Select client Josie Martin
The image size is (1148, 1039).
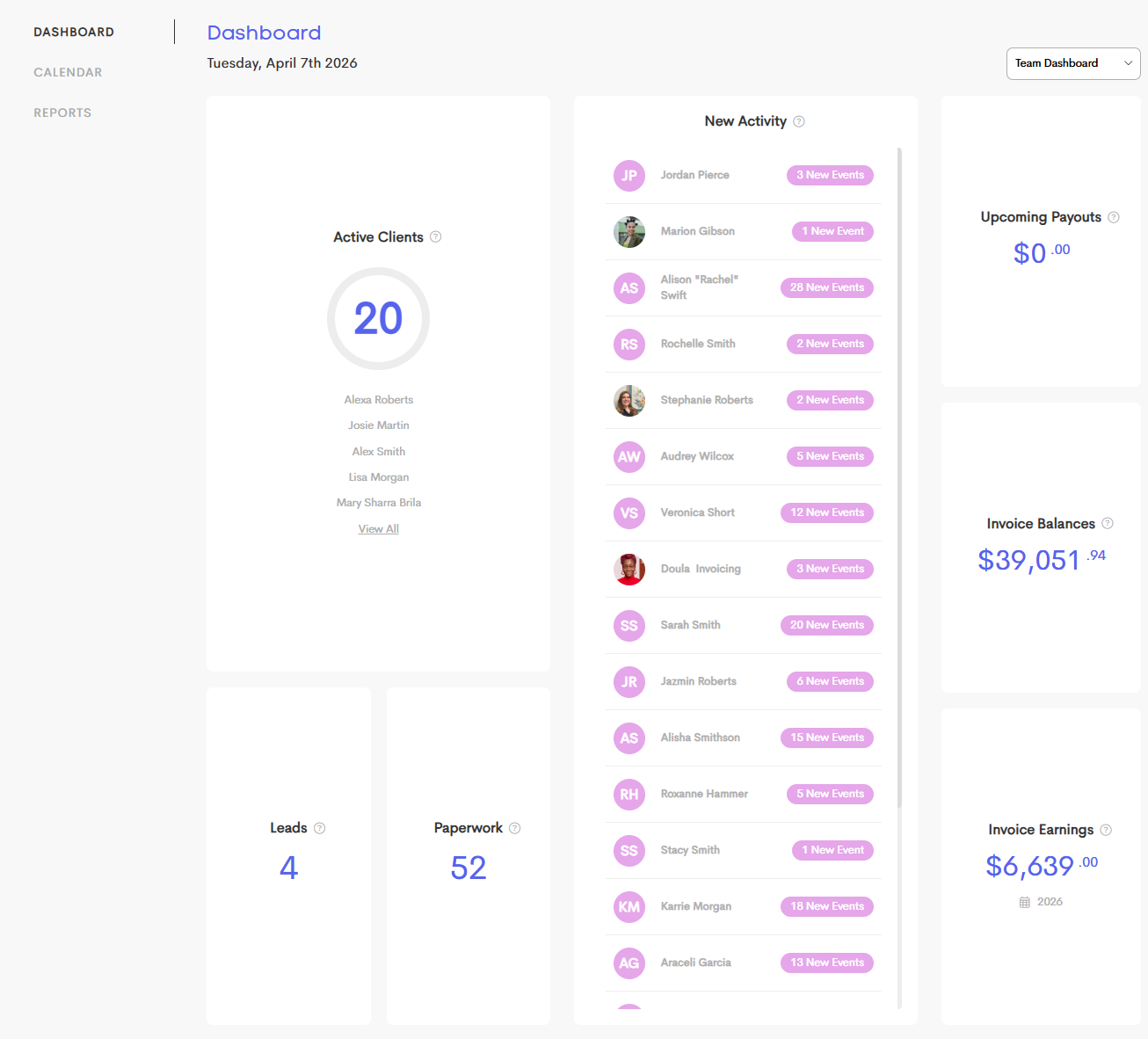click(x=379, y=425)
